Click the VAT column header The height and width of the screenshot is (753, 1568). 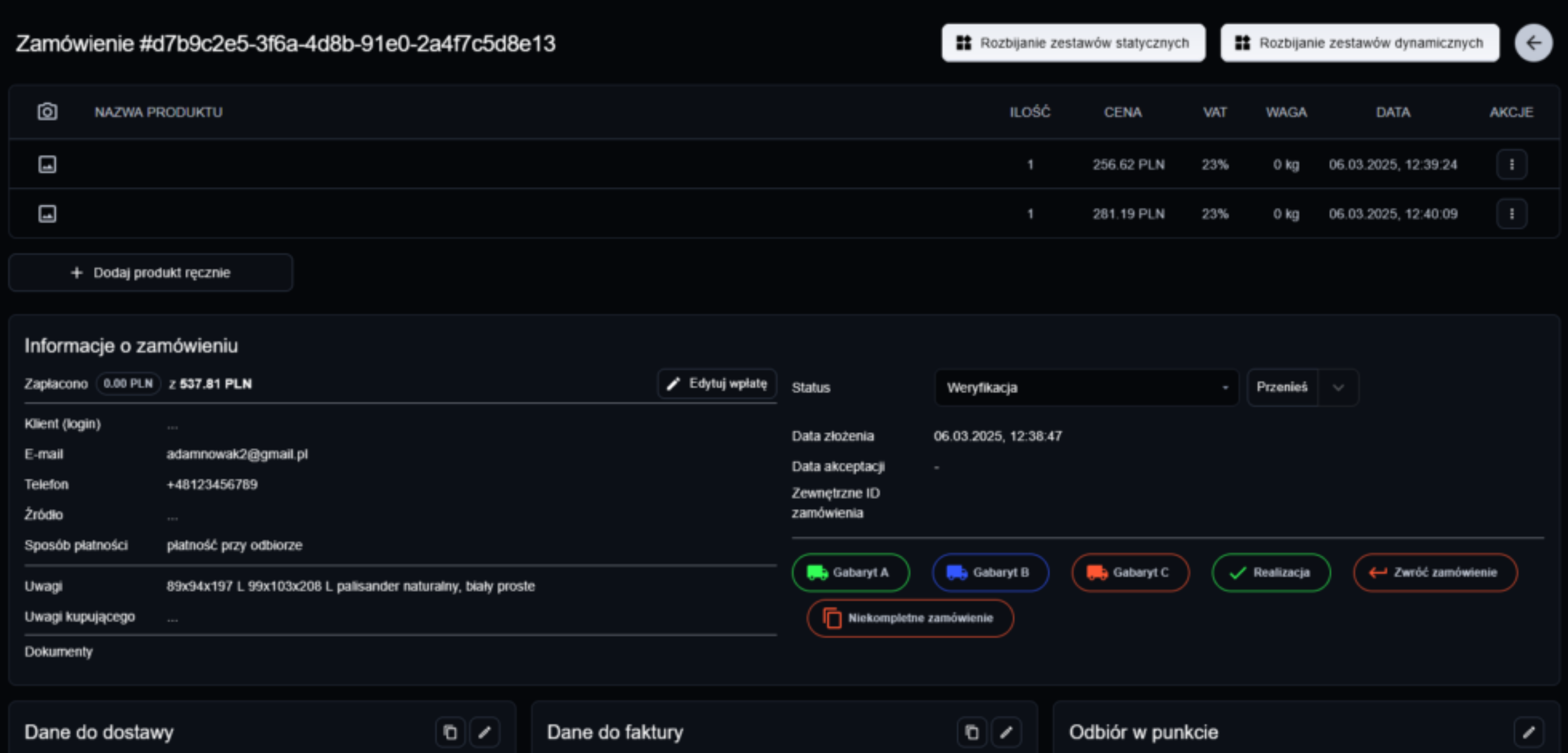point(1215,112)
